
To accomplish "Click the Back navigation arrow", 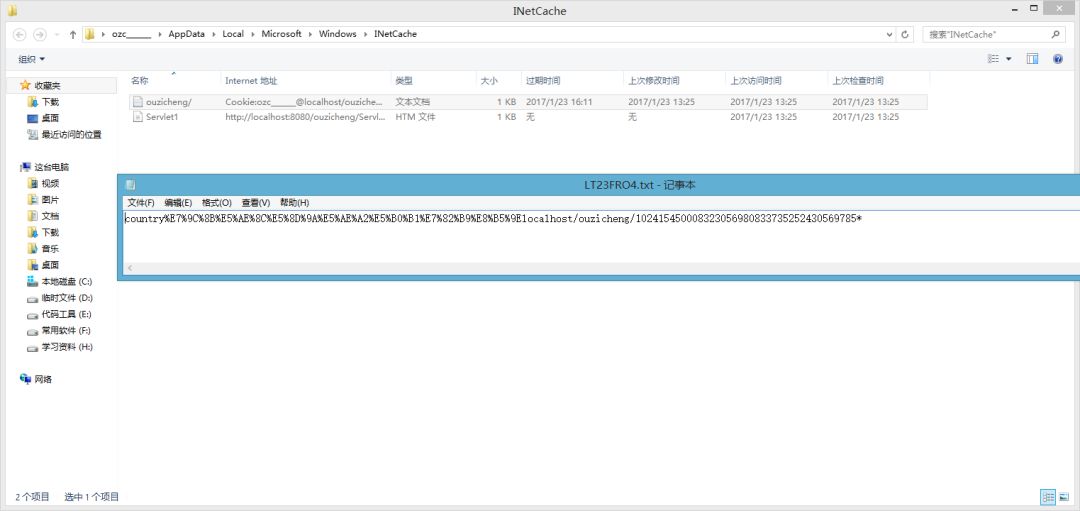I will click(x=19, y=34).
